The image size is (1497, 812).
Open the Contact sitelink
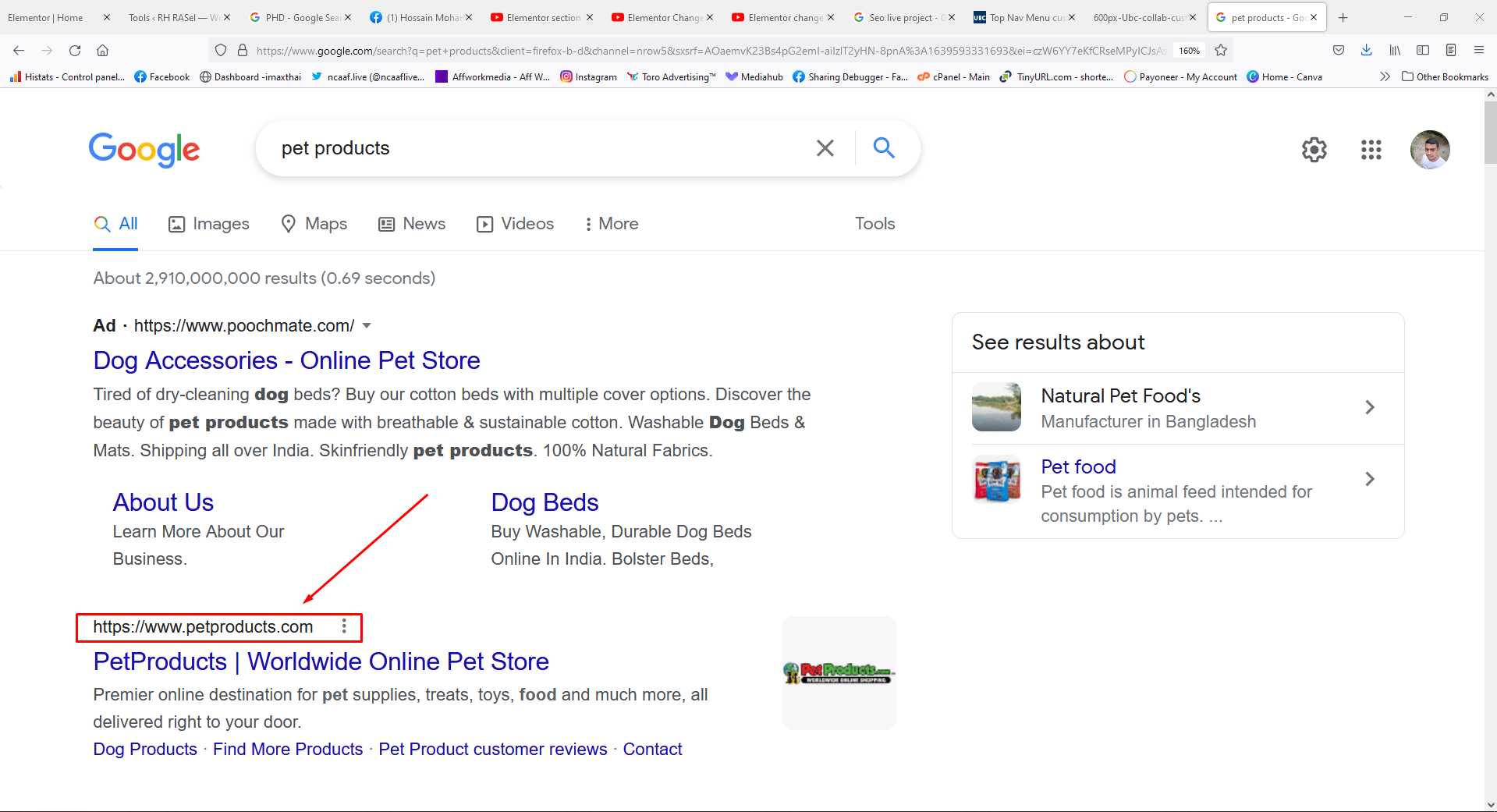652,750
